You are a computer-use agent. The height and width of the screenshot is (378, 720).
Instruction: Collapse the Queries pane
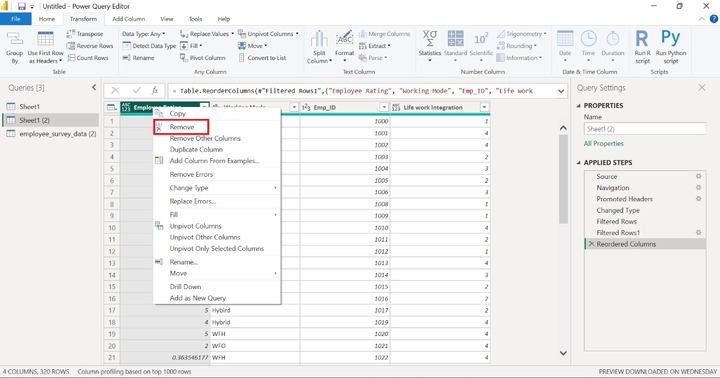(x=94, y=87)
